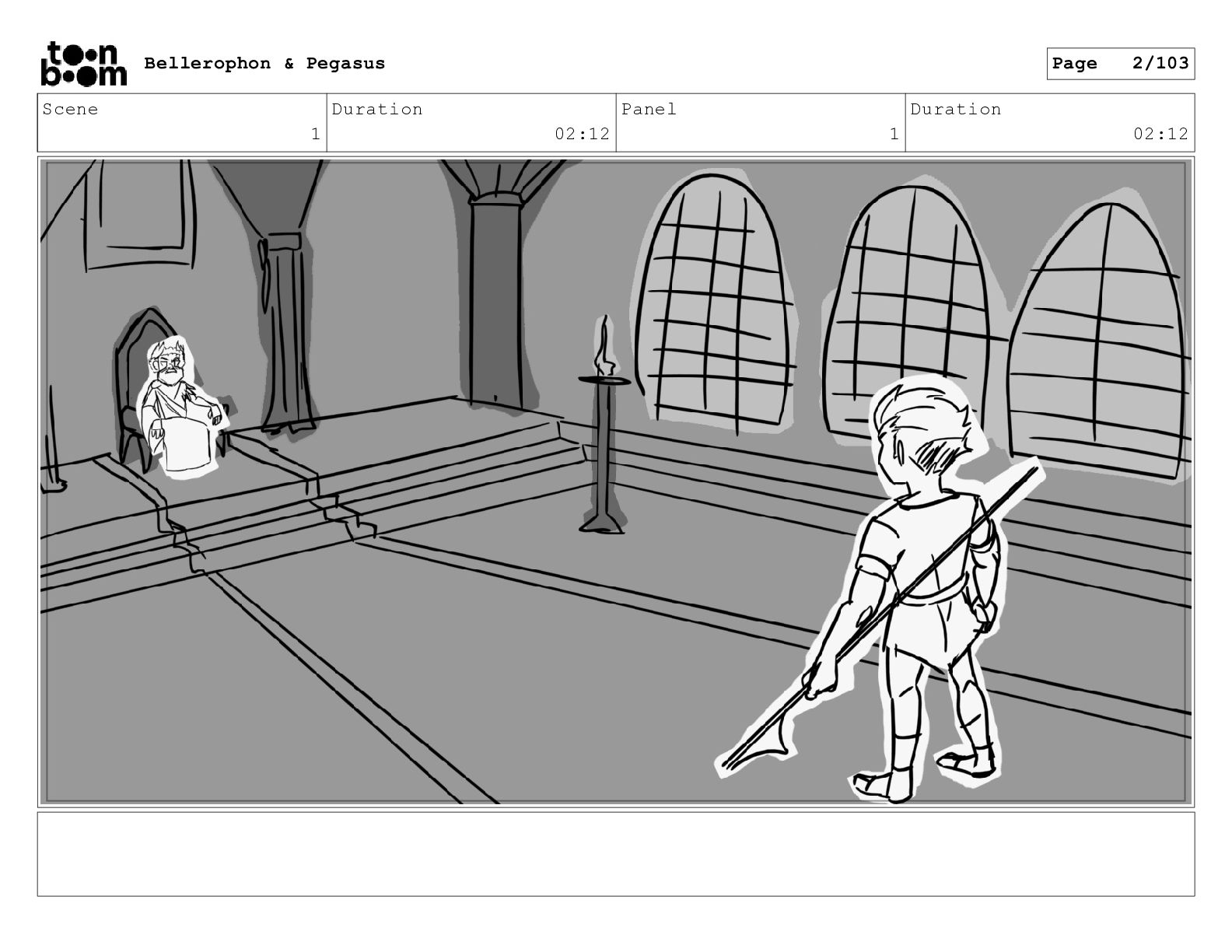The width and height of the screenshot is (1232, 952).
Task: Click the Panel field showing 1
Action: point(761,123)
